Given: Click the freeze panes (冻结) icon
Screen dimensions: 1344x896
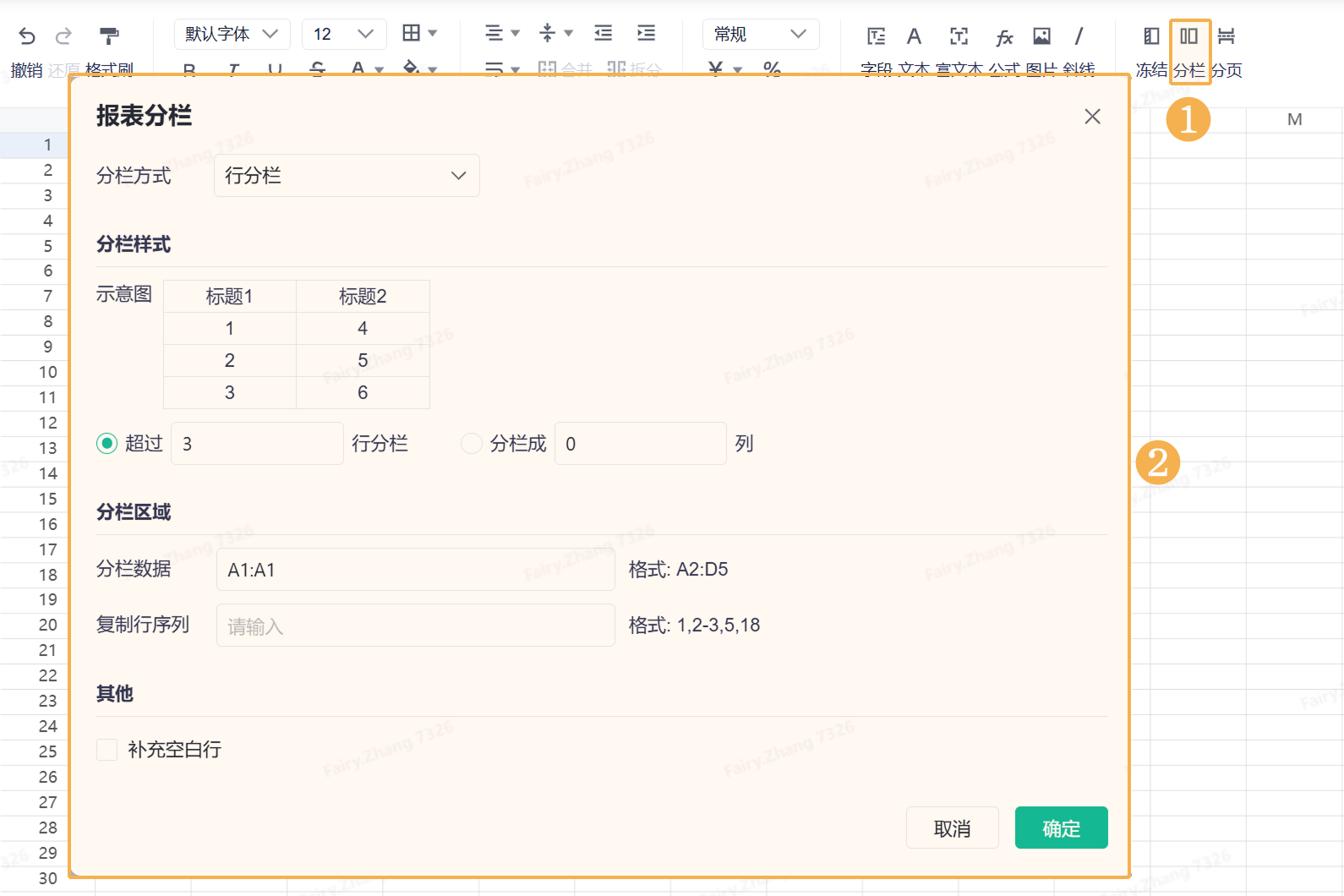Looking at the screenshot, I should [x=1151, y=36].
